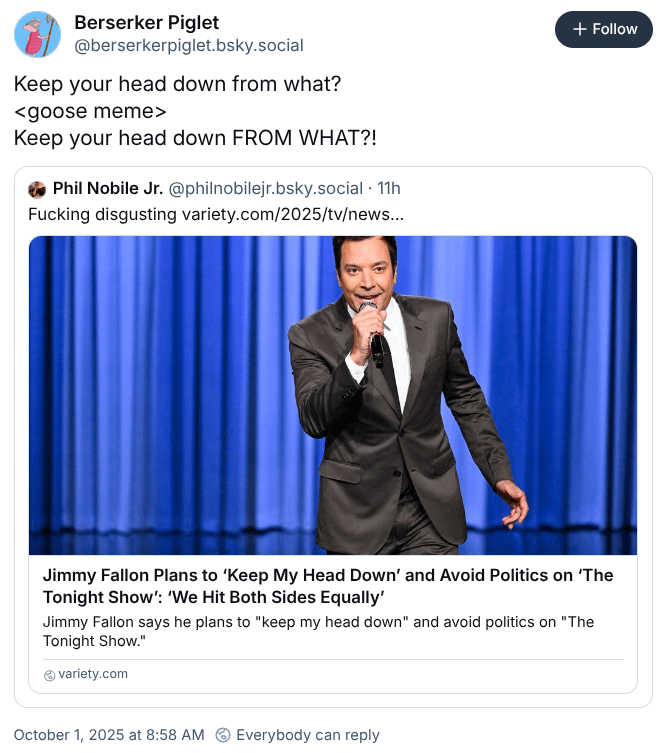Click the variety.com domain label
The width and height of the screenshot is (667, 753).
pos(93,674)
